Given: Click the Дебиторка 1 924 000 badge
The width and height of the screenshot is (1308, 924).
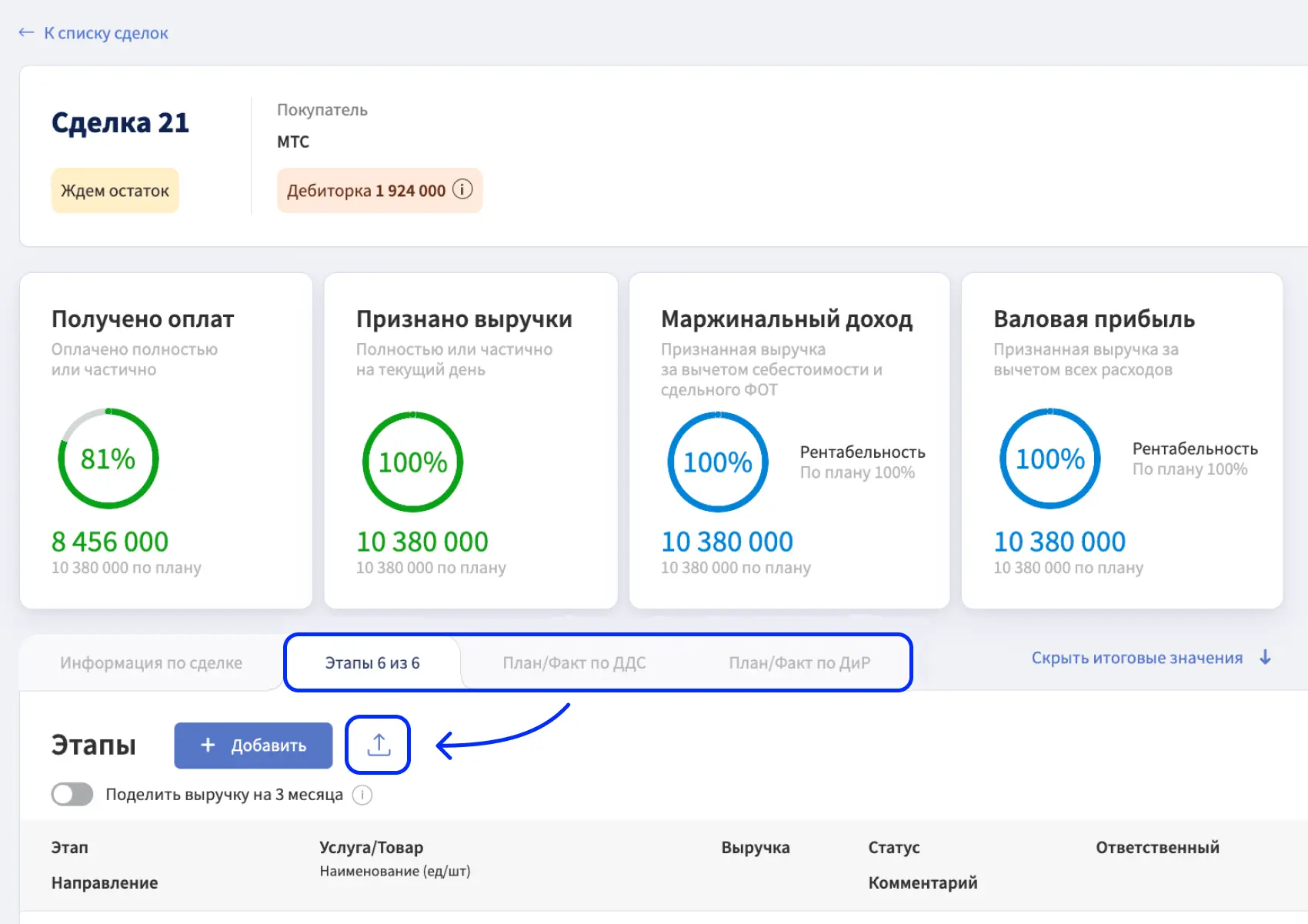Looking at the screenshot, I should 379,190.
